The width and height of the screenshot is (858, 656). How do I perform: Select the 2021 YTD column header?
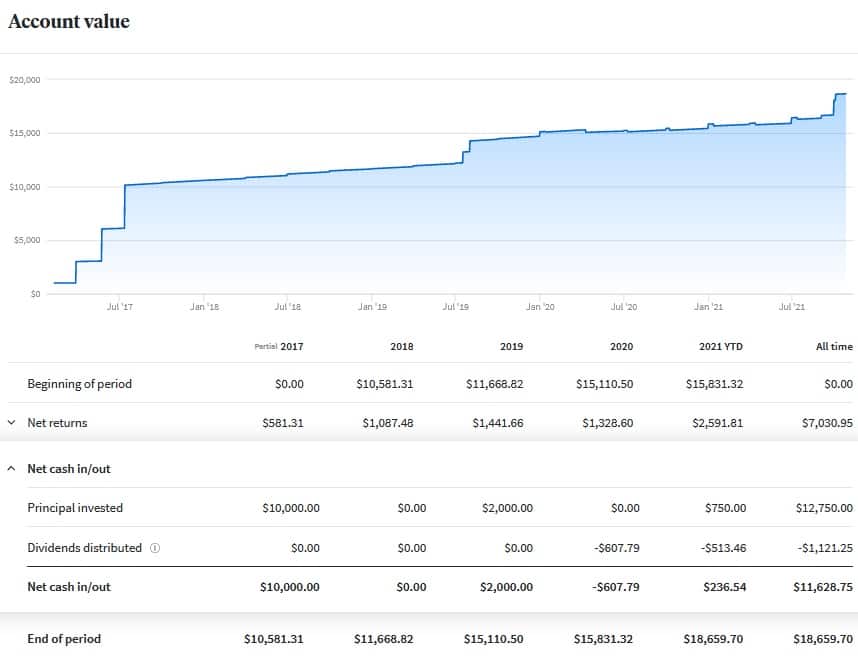(x=720, y=347)
